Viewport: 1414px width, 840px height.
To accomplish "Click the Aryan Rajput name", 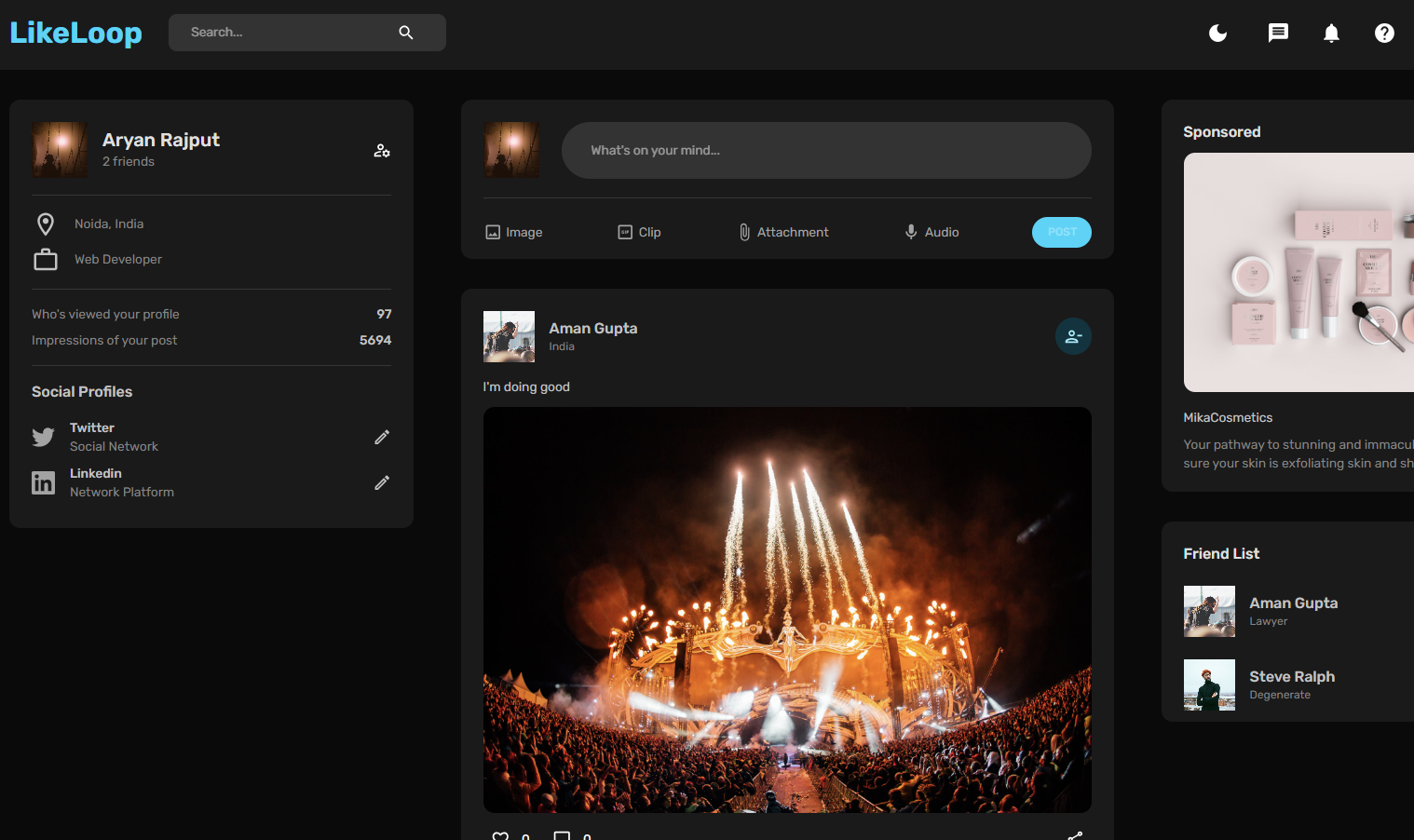I will point(161,140).
